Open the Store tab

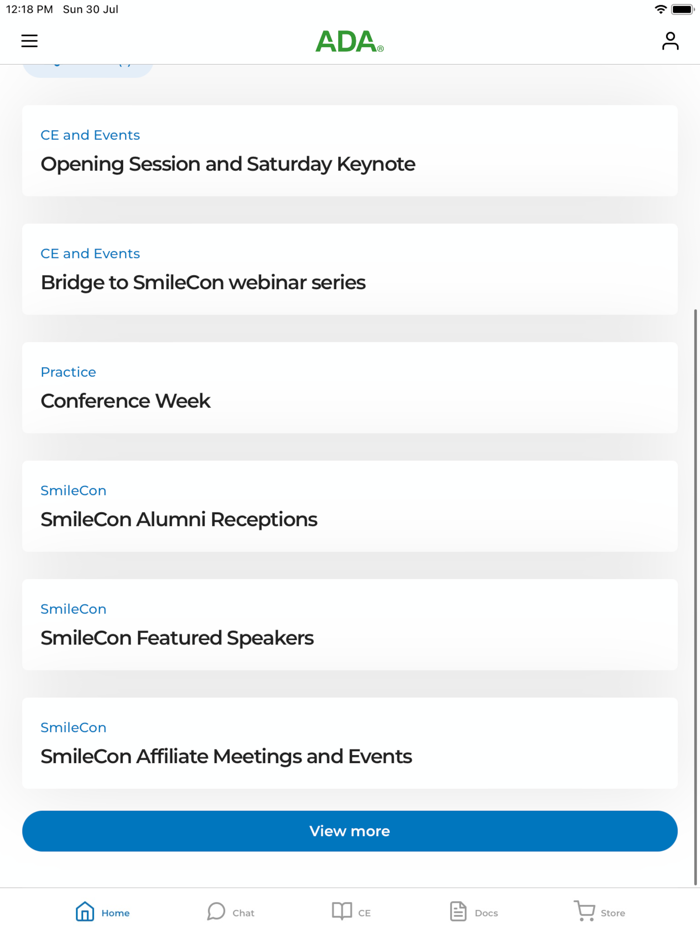[x=600, y=911]
